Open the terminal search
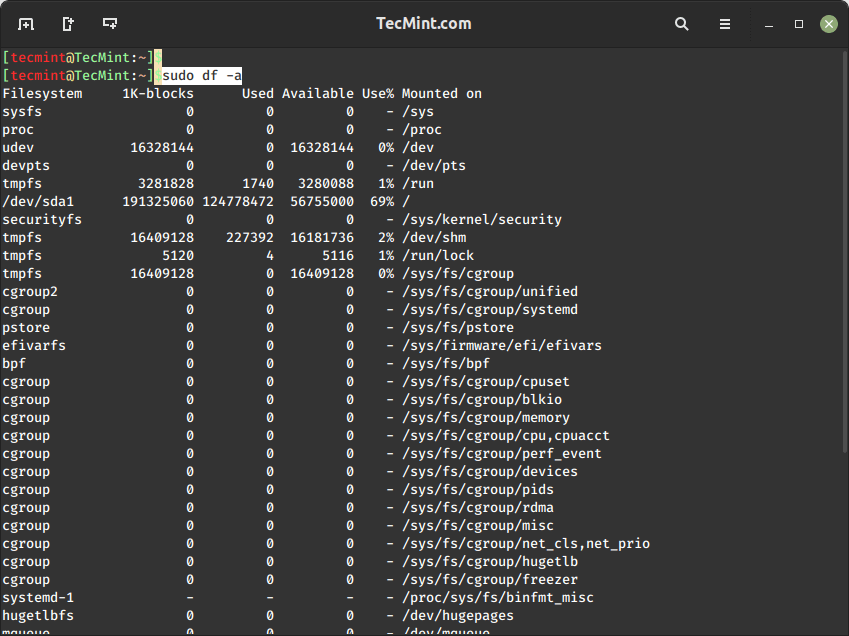The image size is (849, 636). point(681,23)
